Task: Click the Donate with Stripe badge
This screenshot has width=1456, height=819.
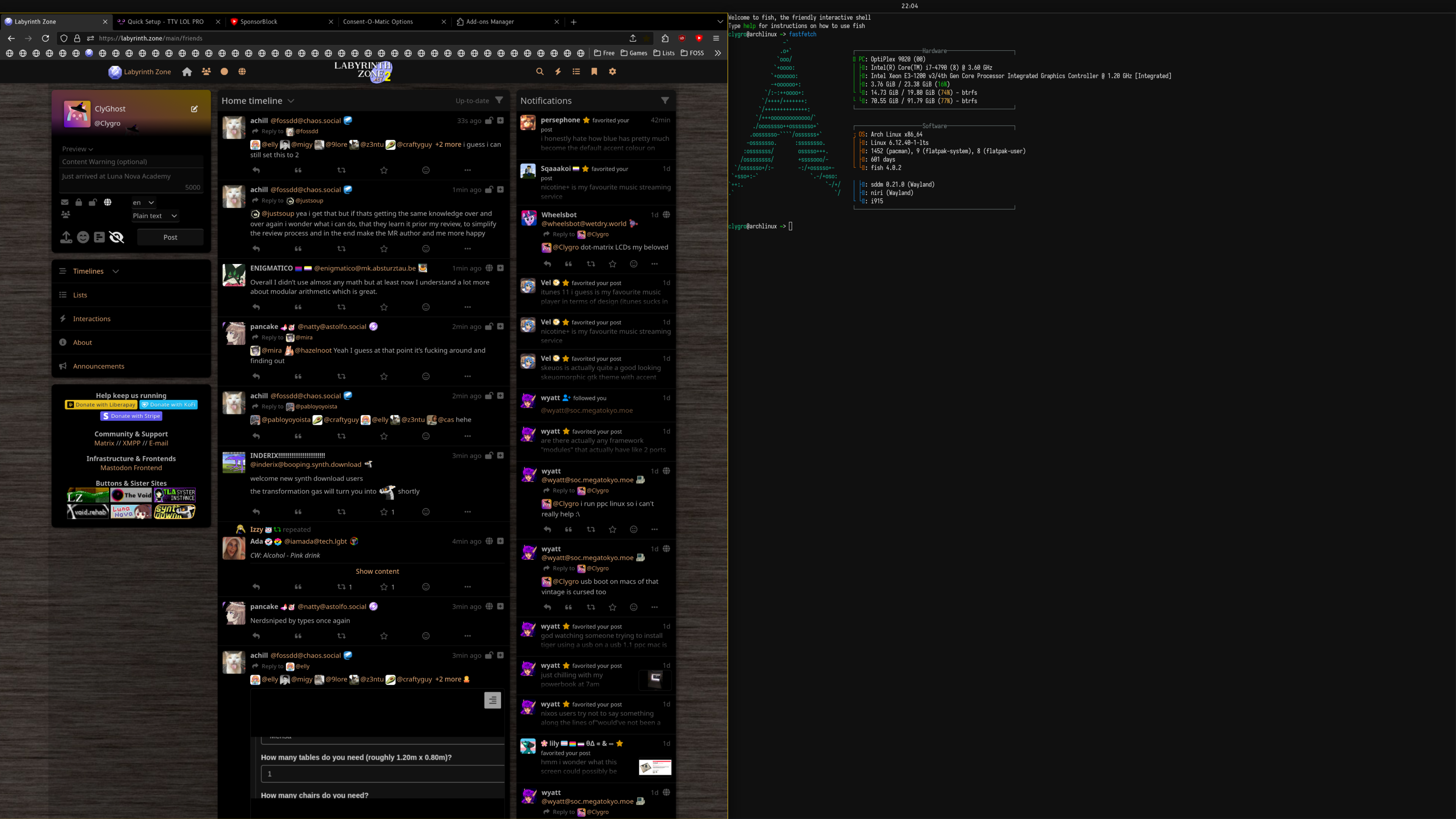Action: pyautogui.click(x=132, y=416)
